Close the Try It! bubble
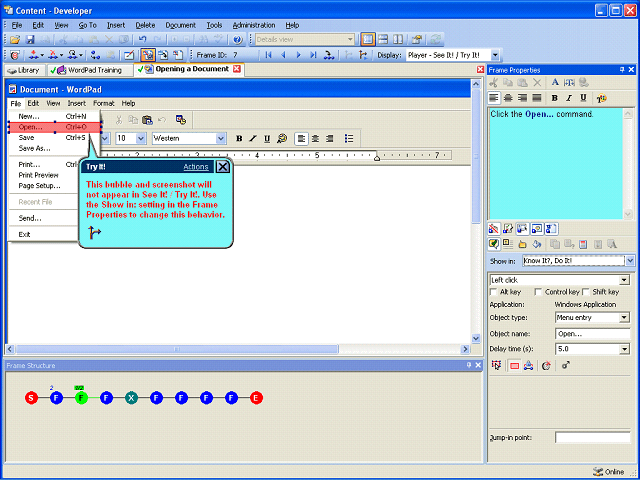This screenshot has height=480, width=640. [222, 167]
